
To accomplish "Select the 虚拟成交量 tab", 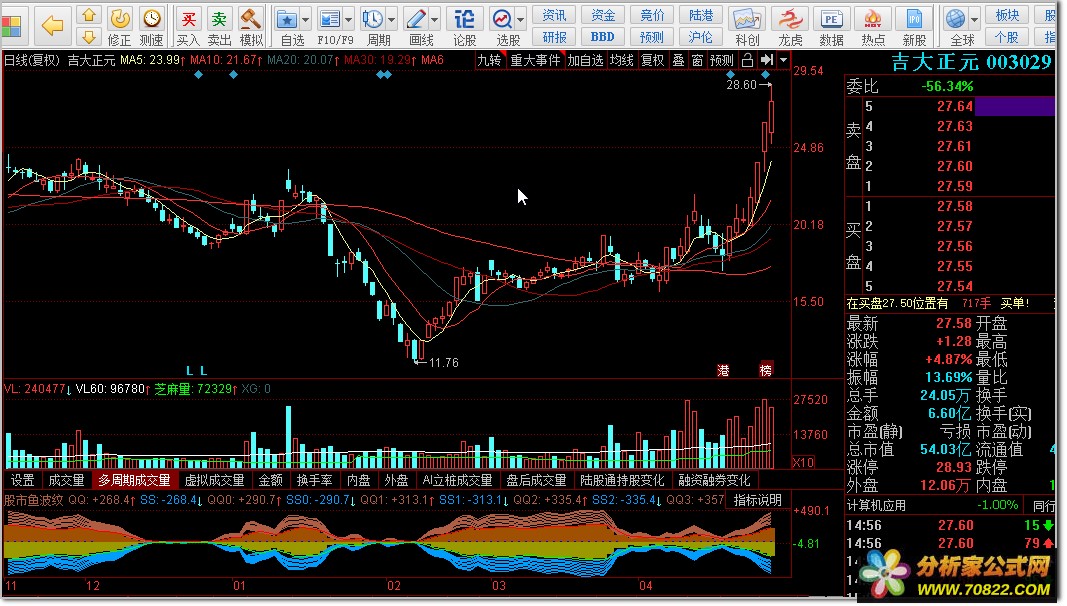I will click(214, 480).
